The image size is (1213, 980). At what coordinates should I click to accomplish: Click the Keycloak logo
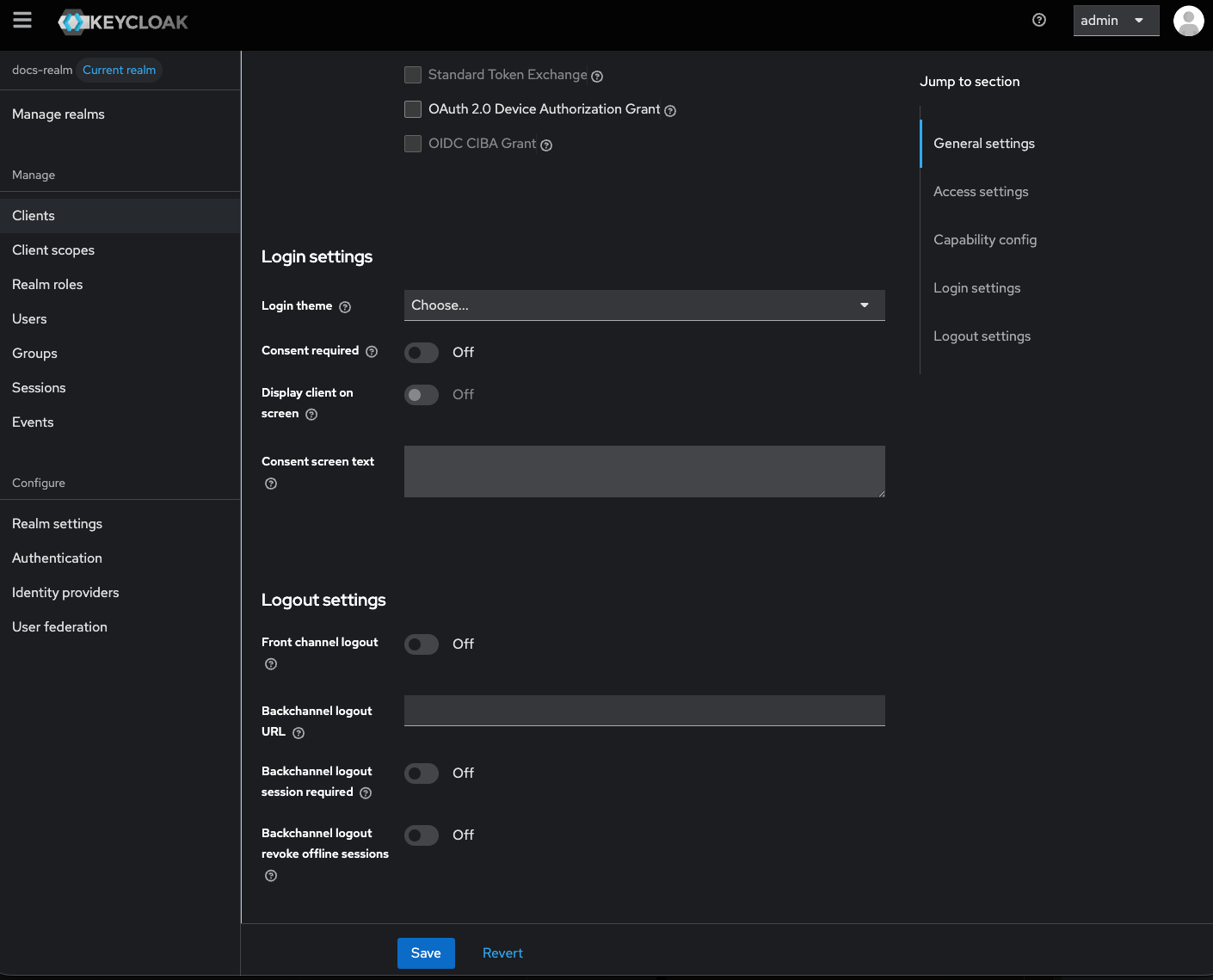coord(123,22)
